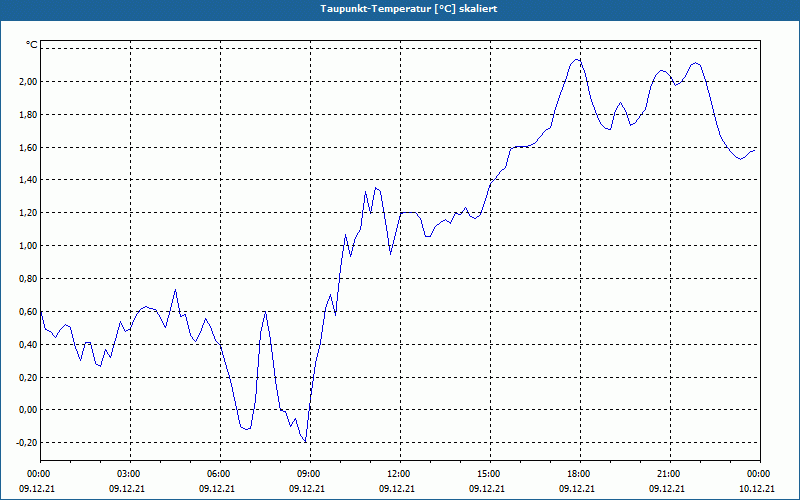
Task: Click the 0,00 y-axis label
Action: tap(28, 410)
